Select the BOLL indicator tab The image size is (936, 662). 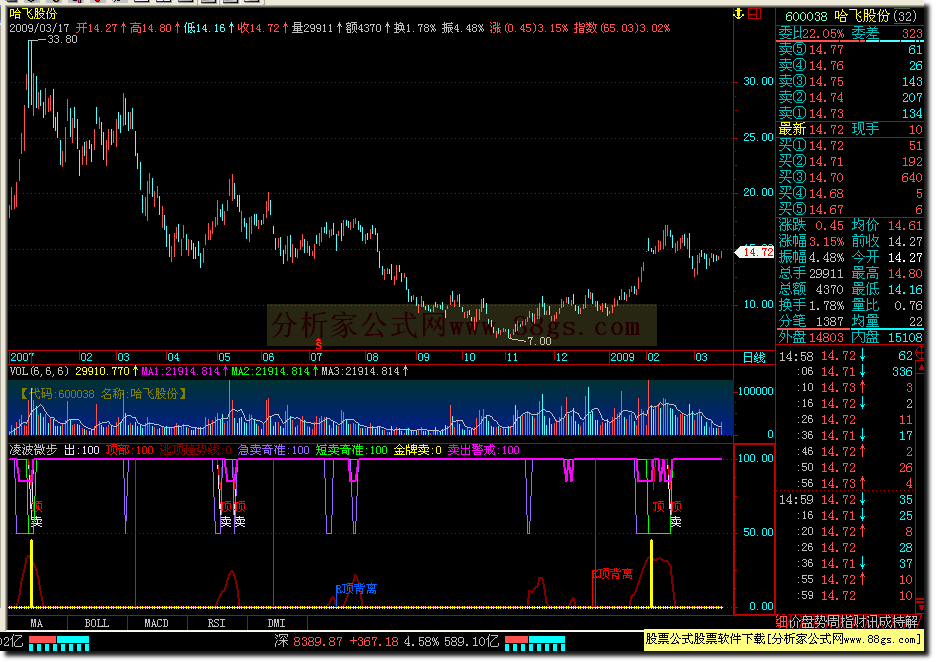coord(97,623)
